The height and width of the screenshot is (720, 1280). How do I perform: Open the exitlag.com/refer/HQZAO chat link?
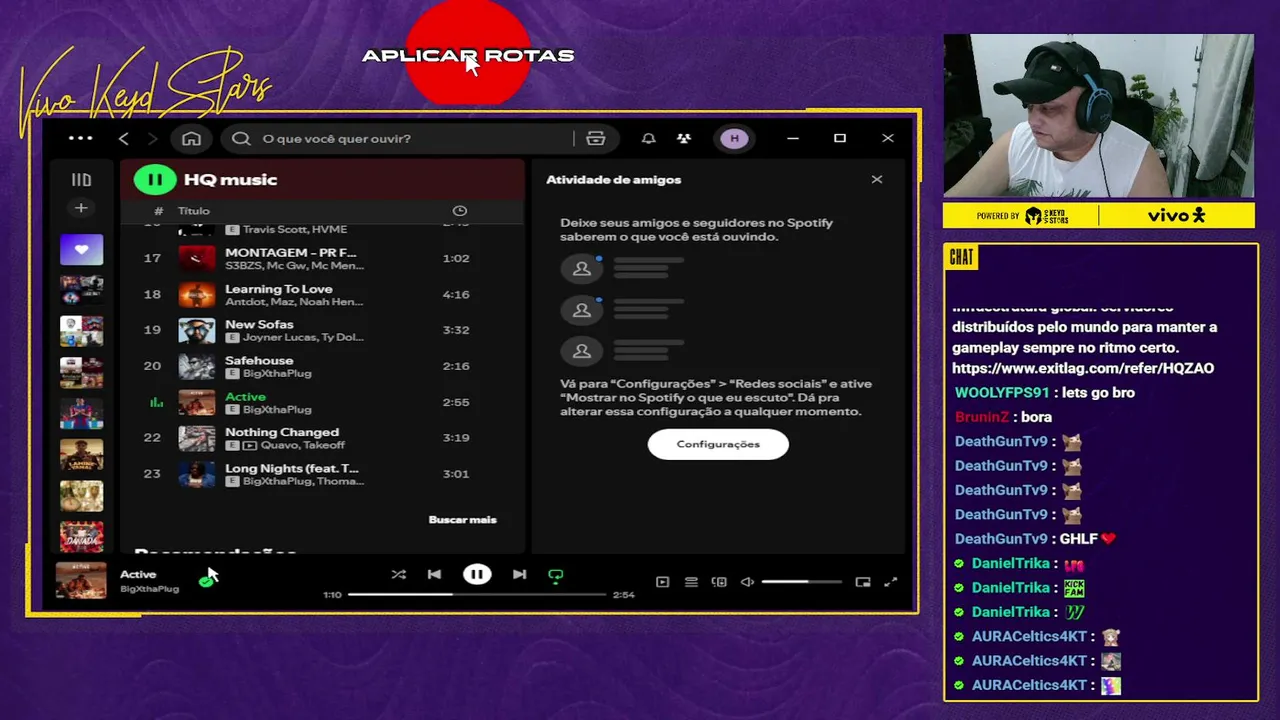[x=1083, y=368]
